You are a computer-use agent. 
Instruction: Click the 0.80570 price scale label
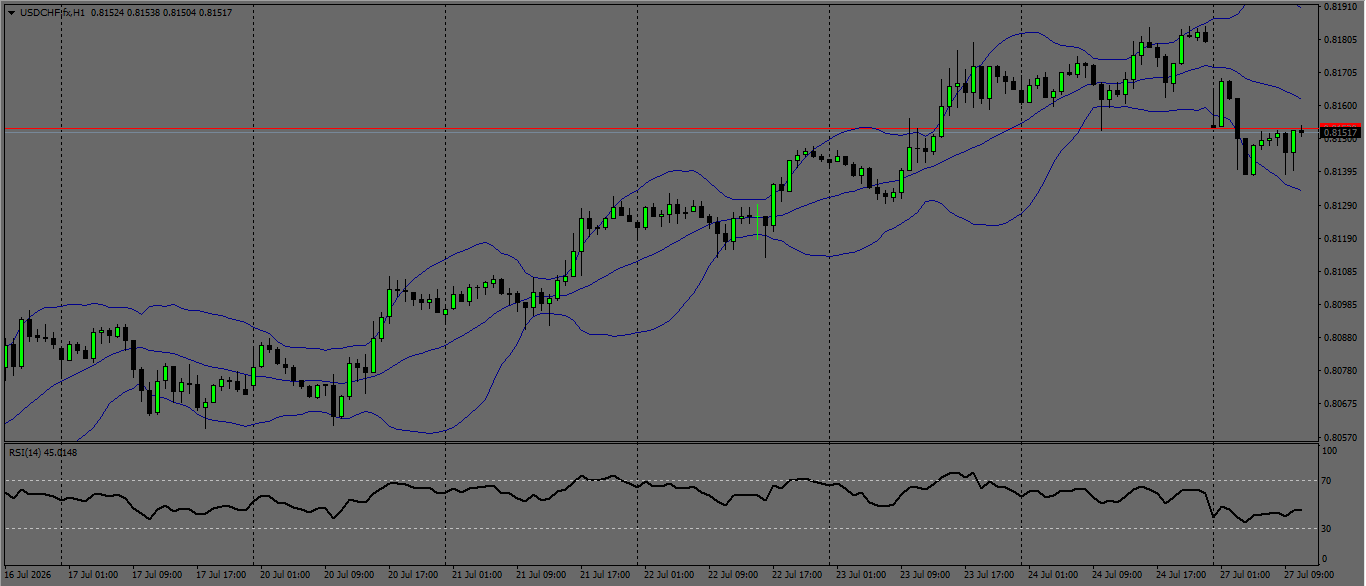1340,437
